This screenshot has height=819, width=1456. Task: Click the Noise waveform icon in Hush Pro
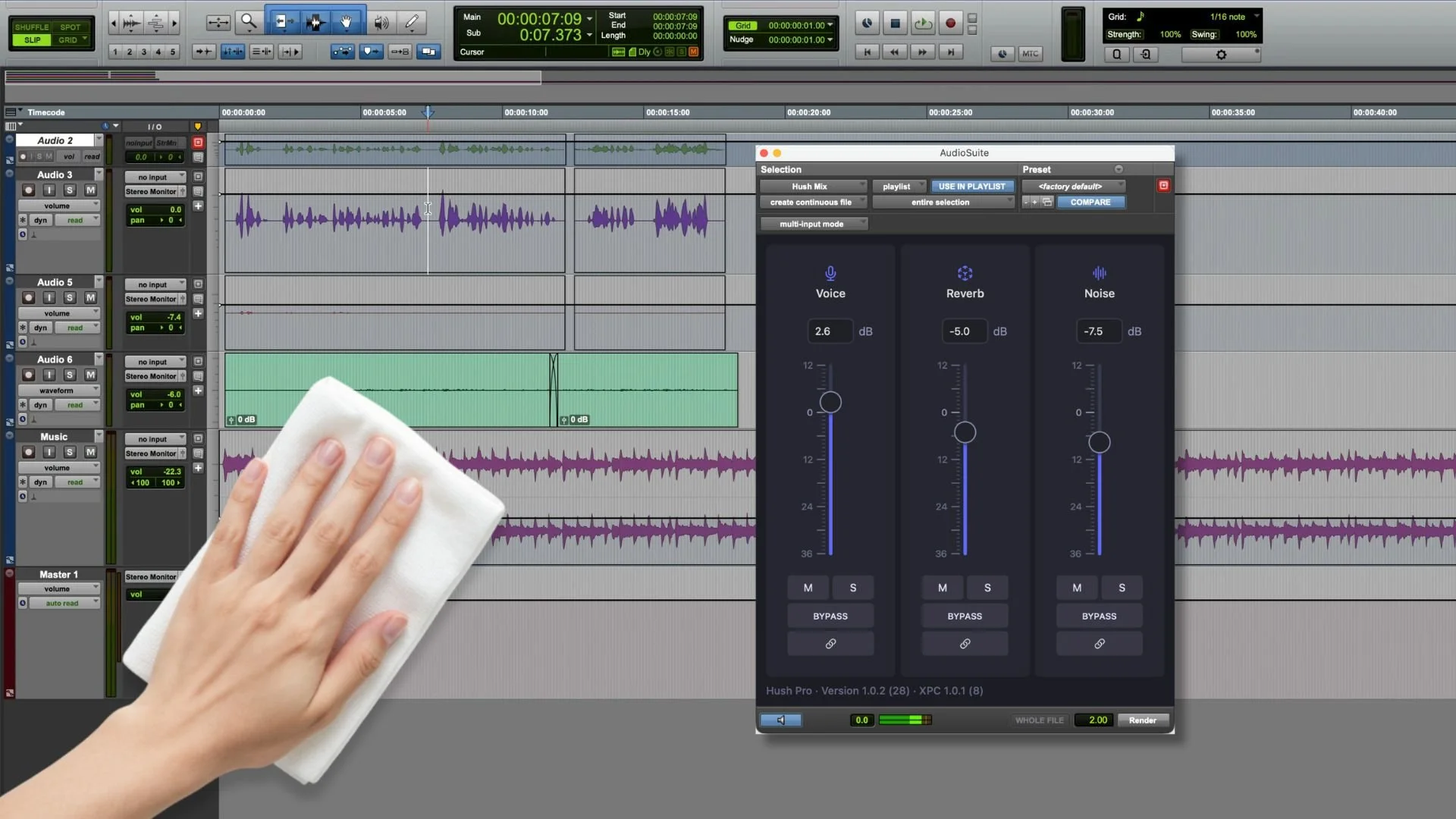point(1099,273)
